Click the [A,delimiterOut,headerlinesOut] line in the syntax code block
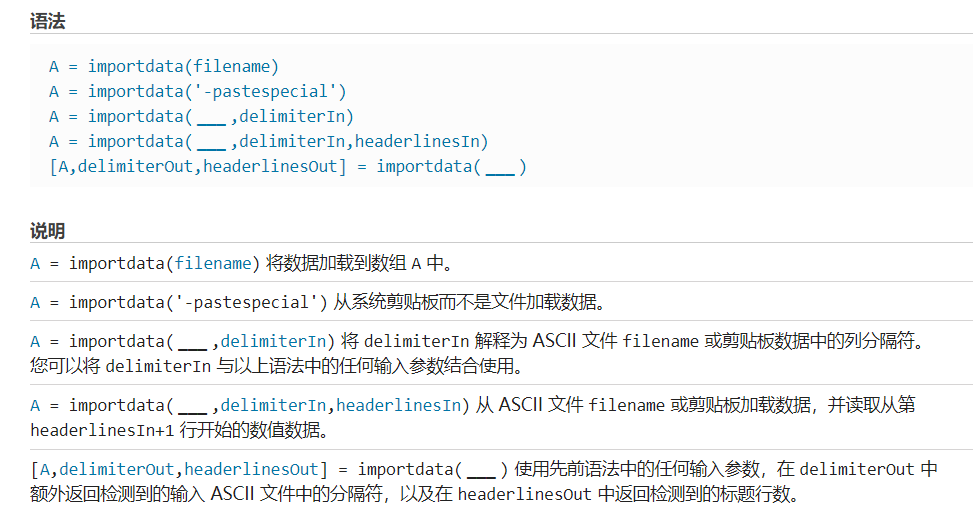The width and height of the screenshot is (973, 519). (288, 166)
